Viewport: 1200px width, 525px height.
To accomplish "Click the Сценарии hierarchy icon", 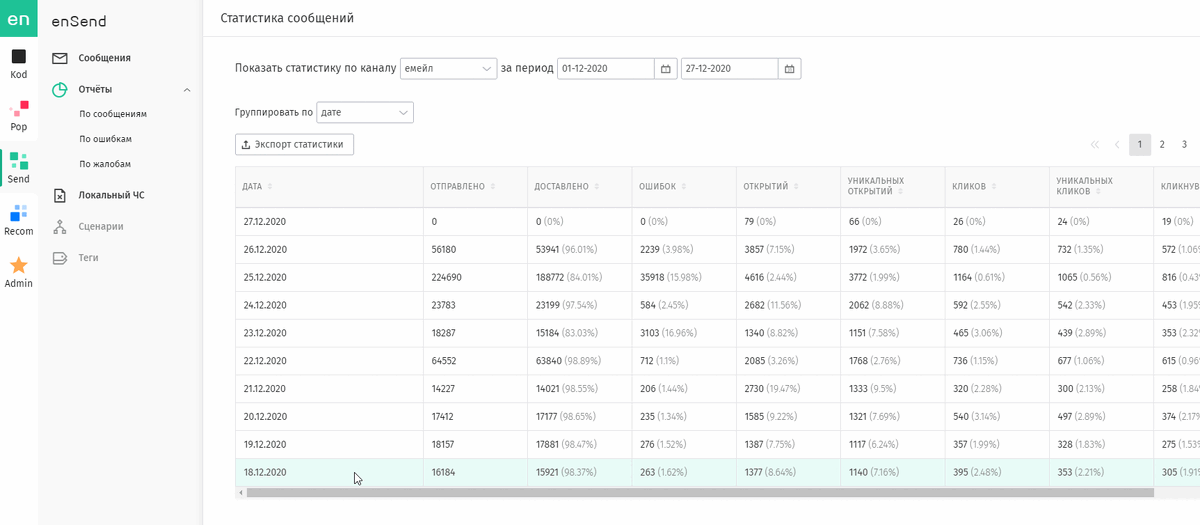I will pos(60,226).
